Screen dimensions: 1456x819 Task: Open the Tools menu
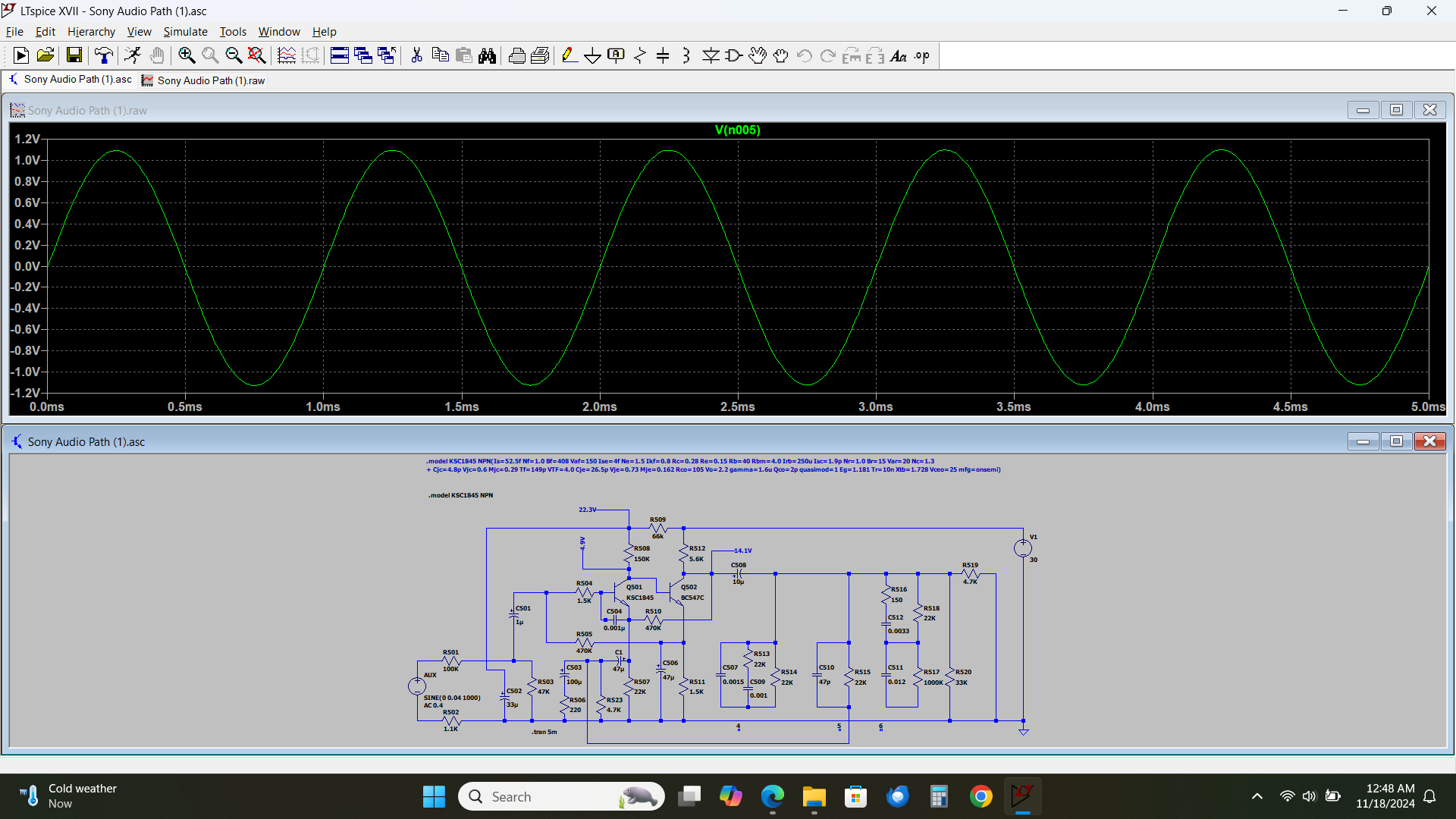coord(233,32)
